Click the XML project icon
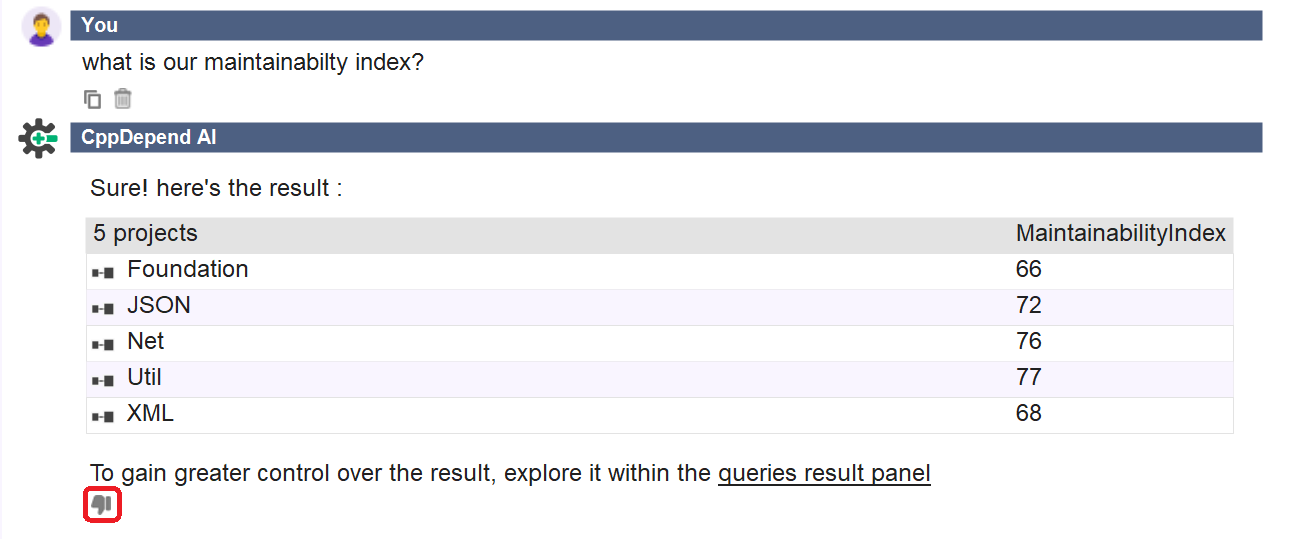1299x539 pixels. click(103, 416)
